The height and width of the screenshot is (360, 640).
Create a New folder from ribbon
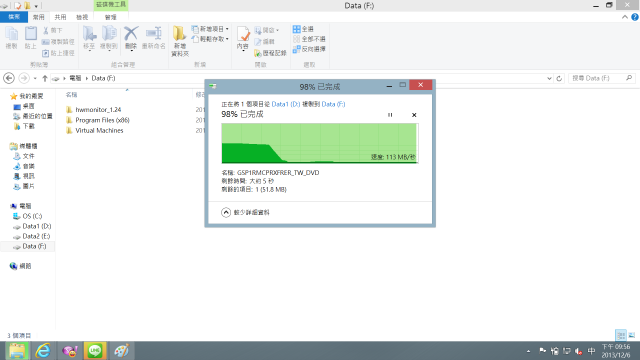180,41
